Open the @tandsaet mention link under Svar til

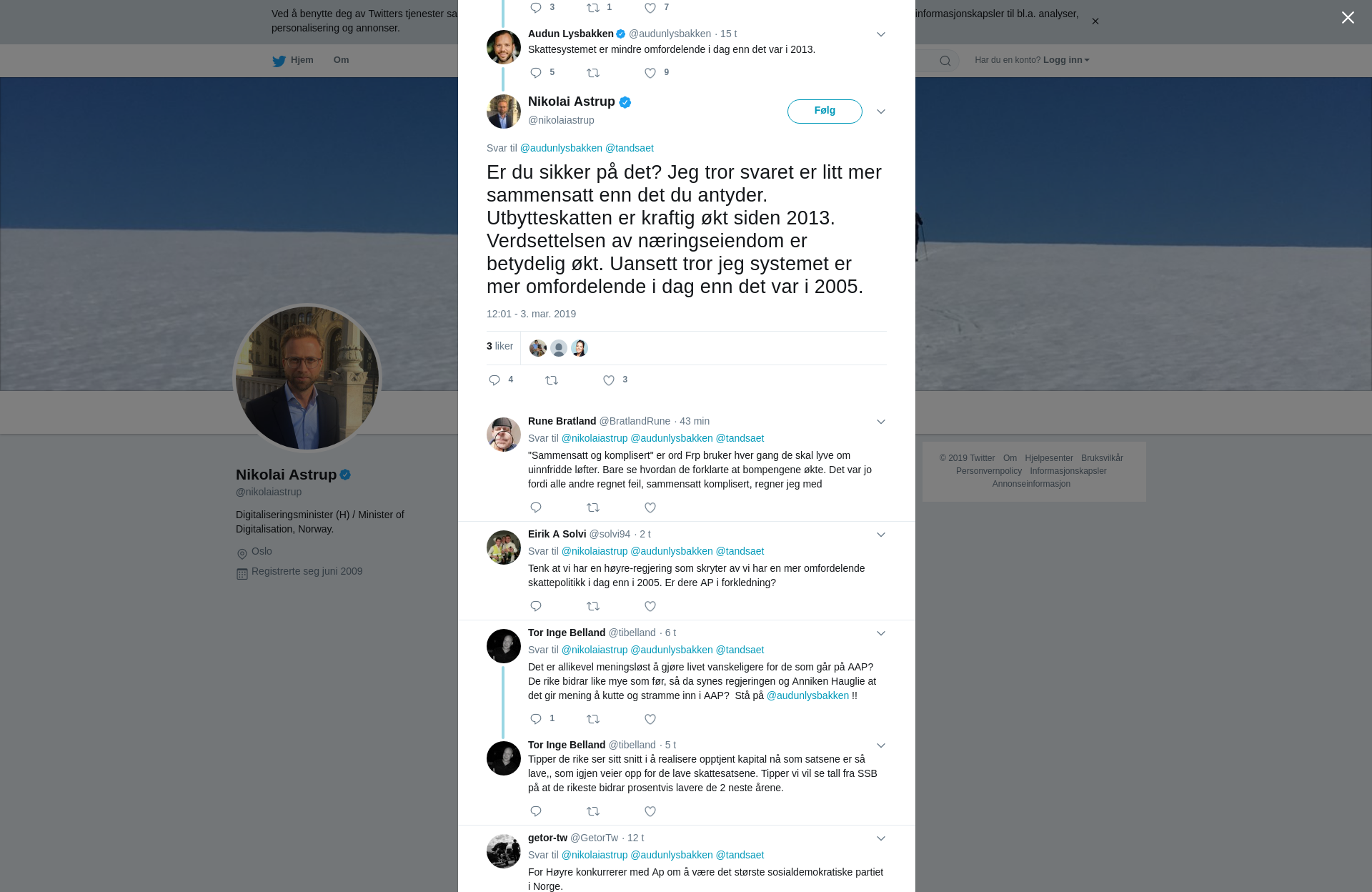tap(630, 148)
